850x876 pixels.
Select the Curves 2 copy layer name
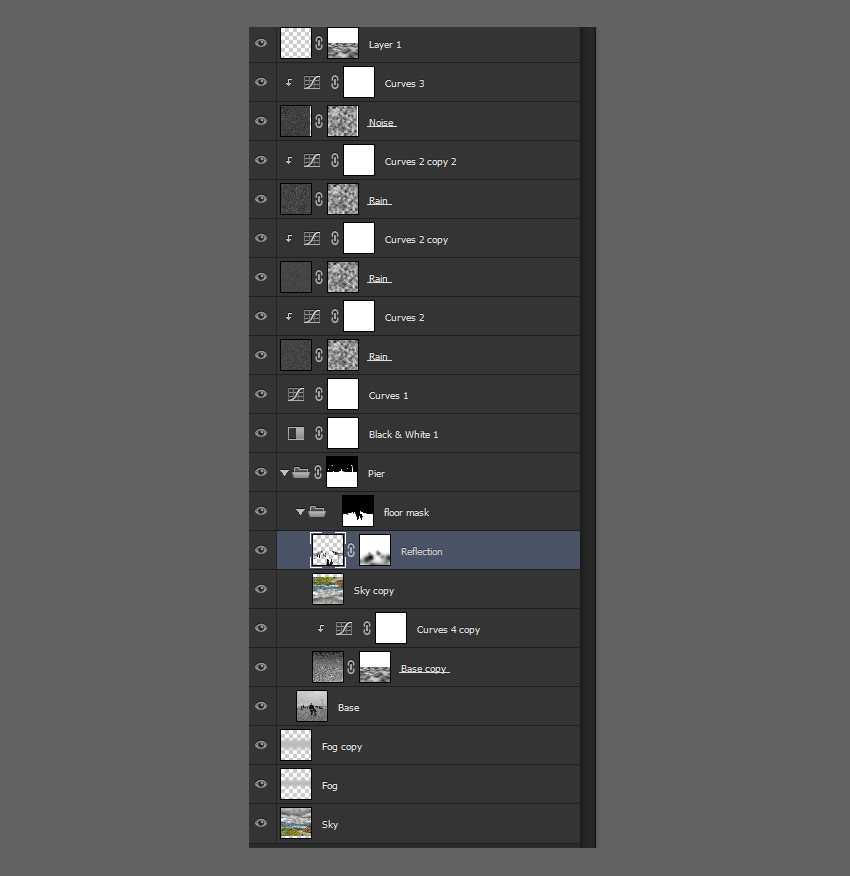coord(416,240)
